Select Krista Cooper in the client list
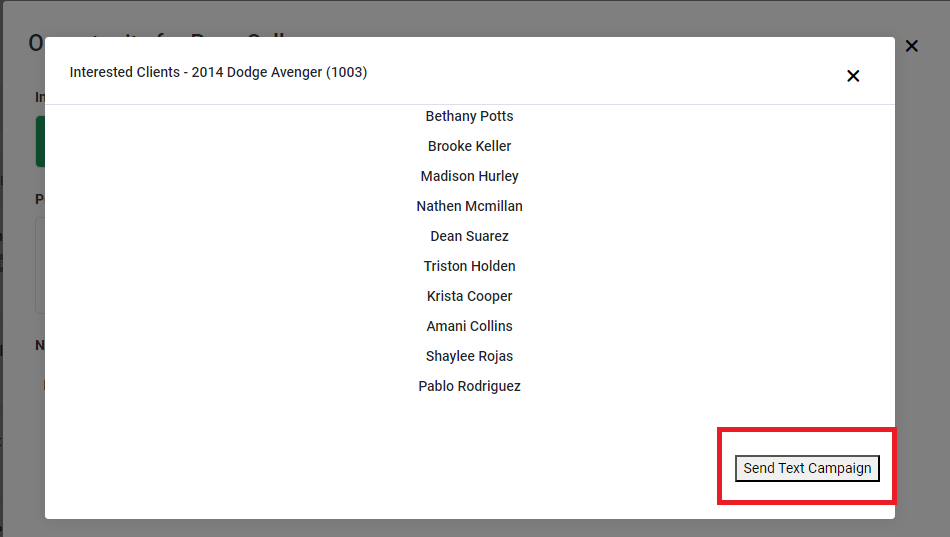Image resolution: width=950 pixels, height=537 pixels. (469, 296)
